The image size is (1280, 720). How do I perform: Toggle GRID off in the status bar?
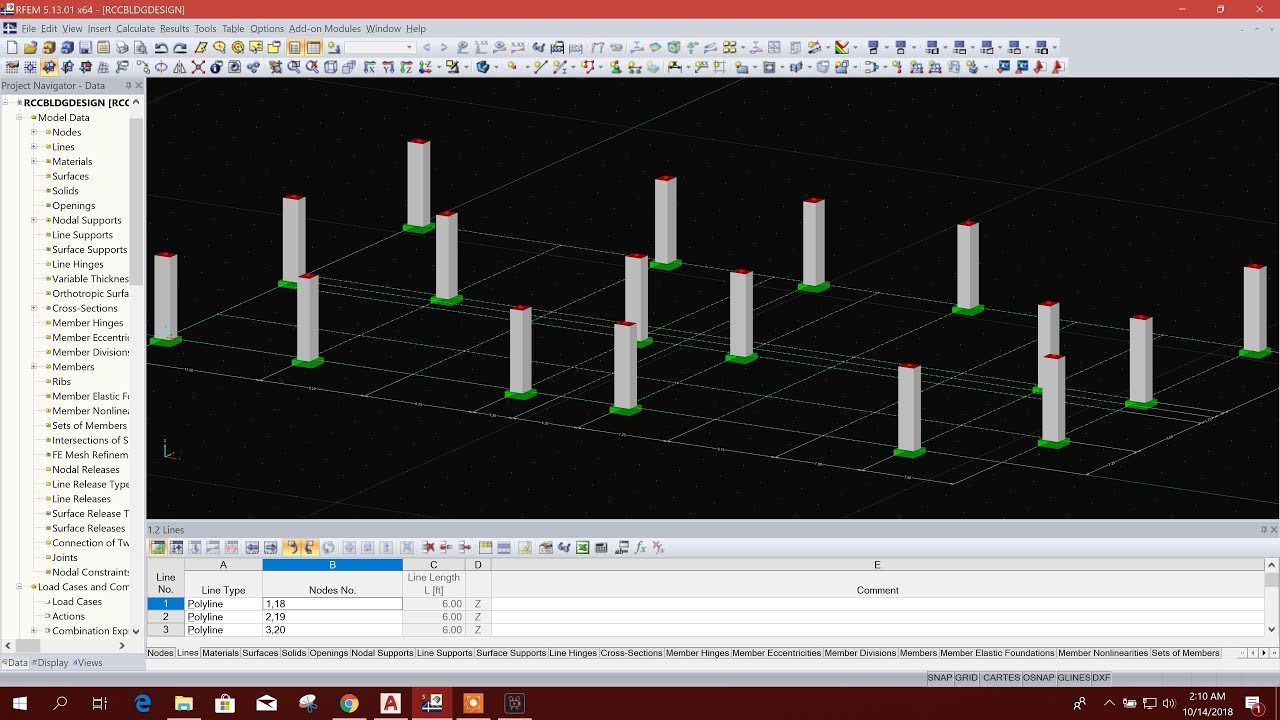(963, 677)
